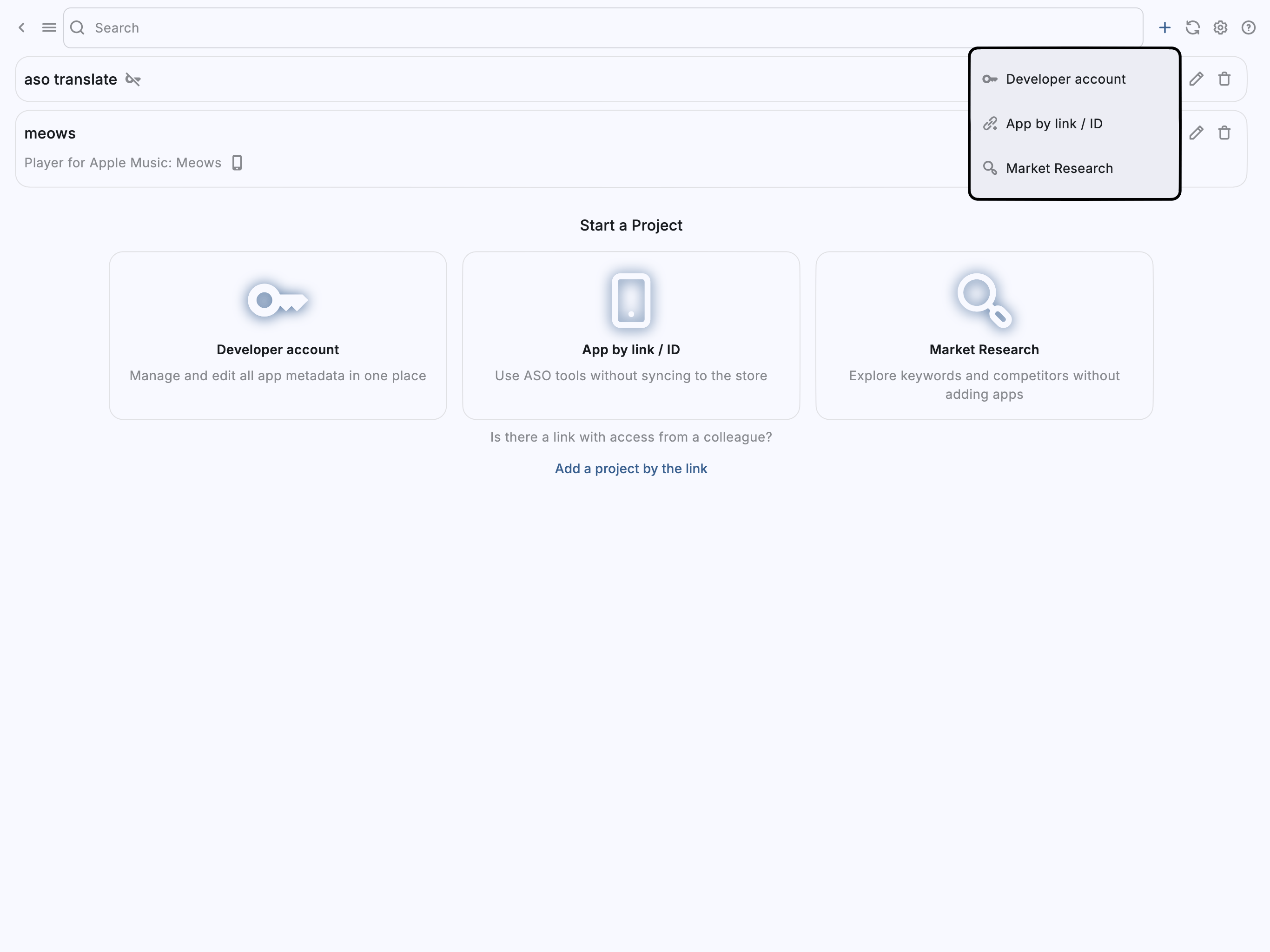Edit the meows project
Image resolution: width=1270 pixels, height=952 pixels.
pyautogui.click(x=1196, y=133)
